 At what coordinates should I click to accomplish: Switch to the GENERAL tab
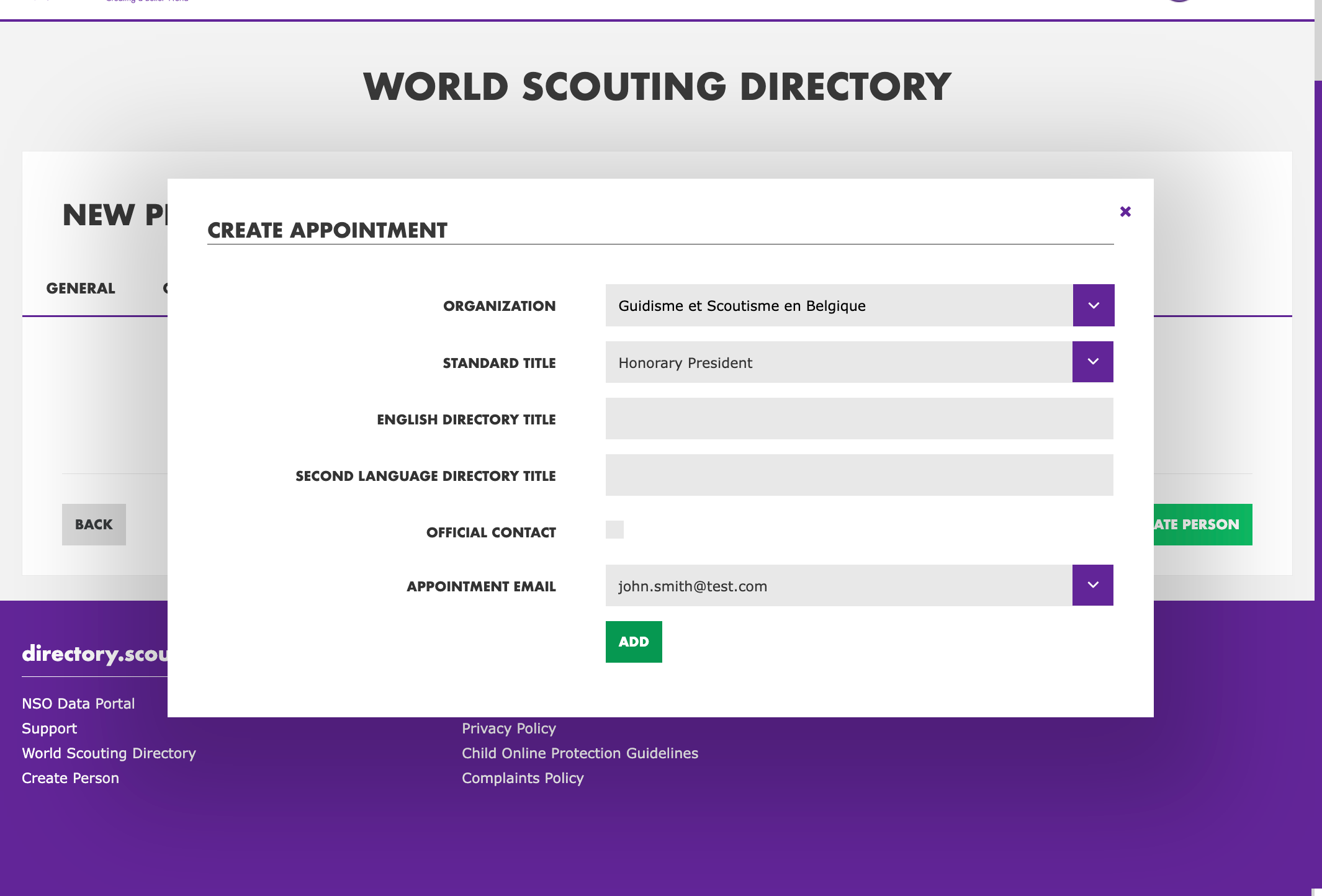[x=81, y=289]
